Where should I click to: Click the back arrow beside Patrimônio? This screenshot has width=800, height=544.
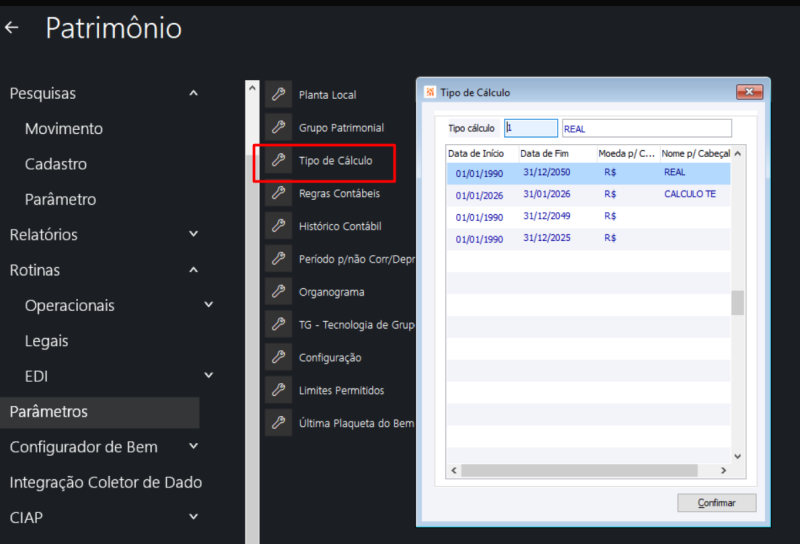click(11, 28)
